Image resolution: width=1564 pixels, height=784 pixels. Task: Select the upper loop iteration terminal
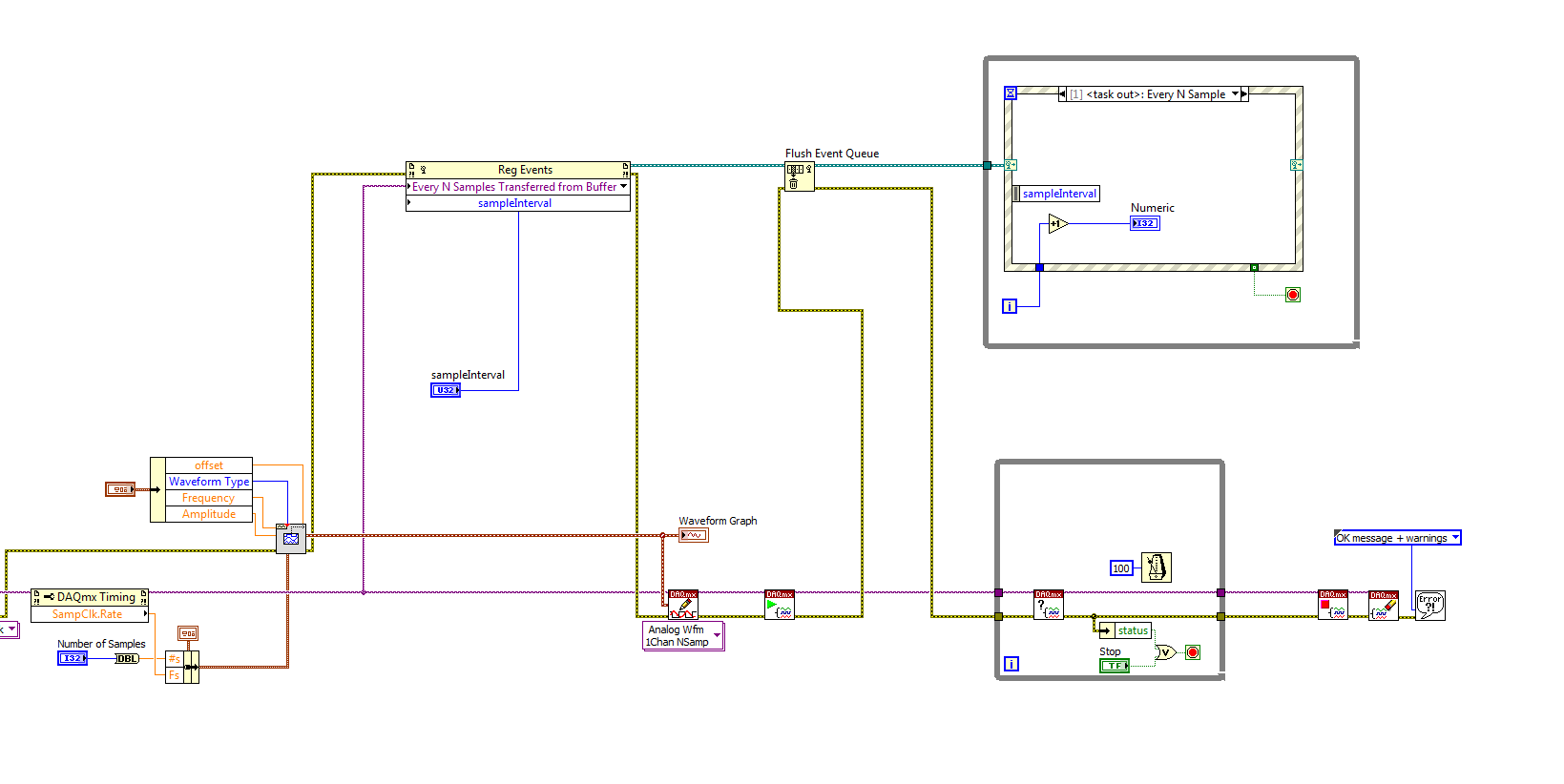click(x=1010, y=306)
